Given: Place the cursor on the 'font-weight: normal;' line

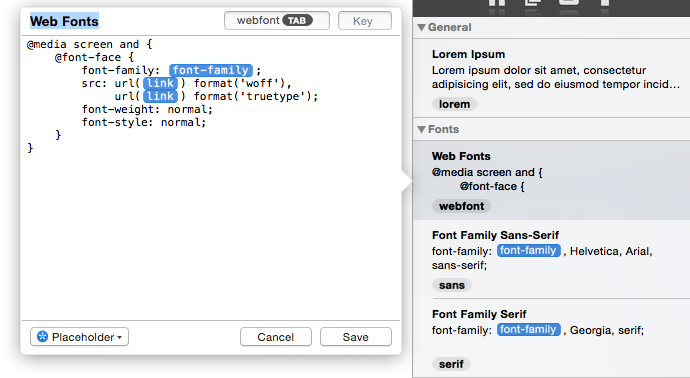Looking at the screenshot, I should 147,110.
